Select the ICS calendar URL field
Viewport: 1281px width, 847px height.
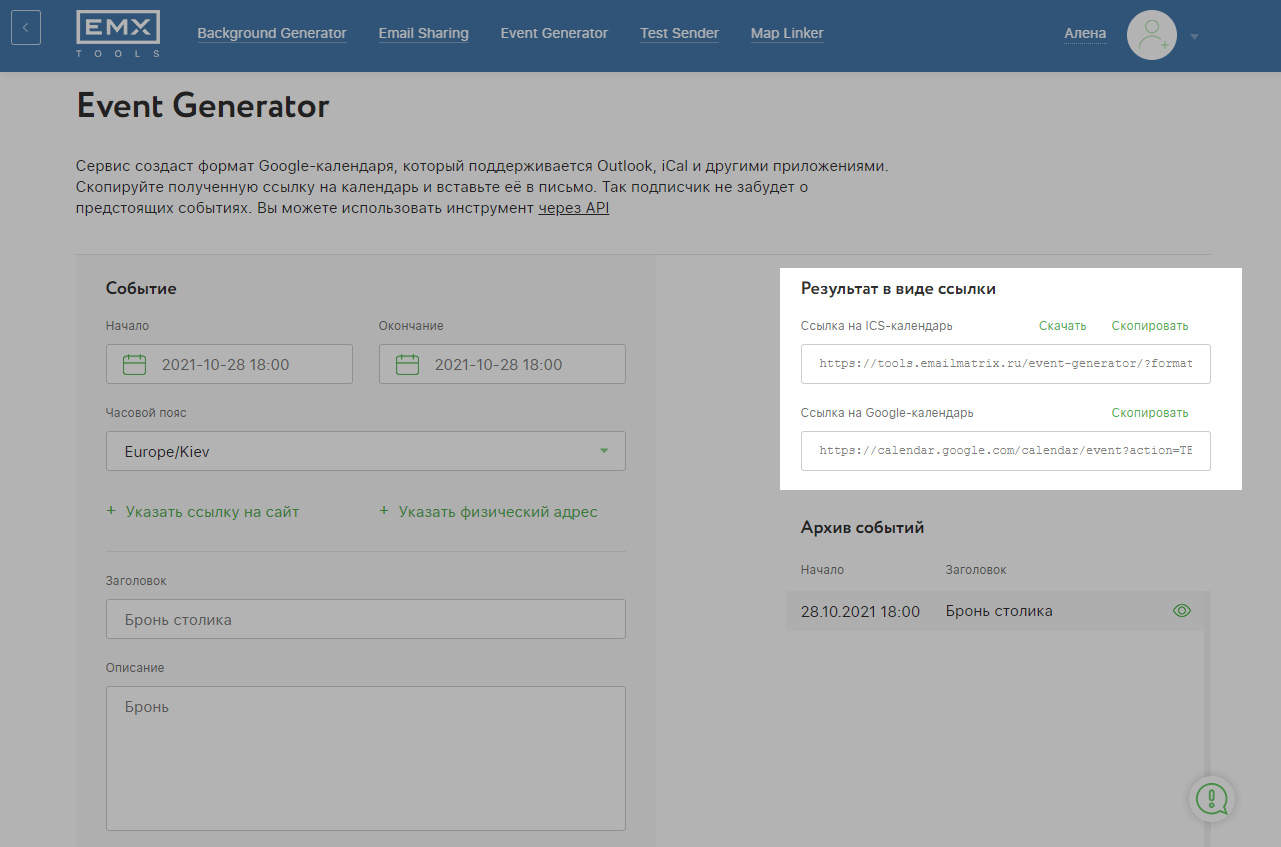[x=1005, y=364]
